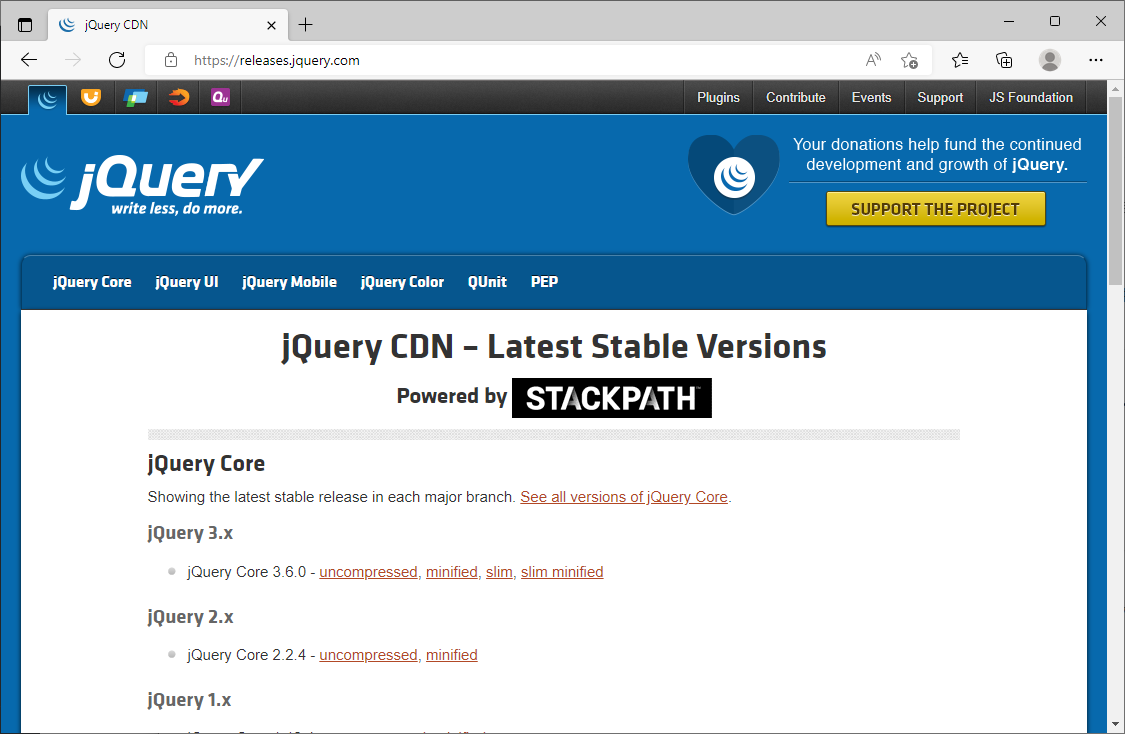Viewport: 1125px width, 734px height.
Task: Click the vertical scrollbar thumb
Action: click(x=1115, y=190)
